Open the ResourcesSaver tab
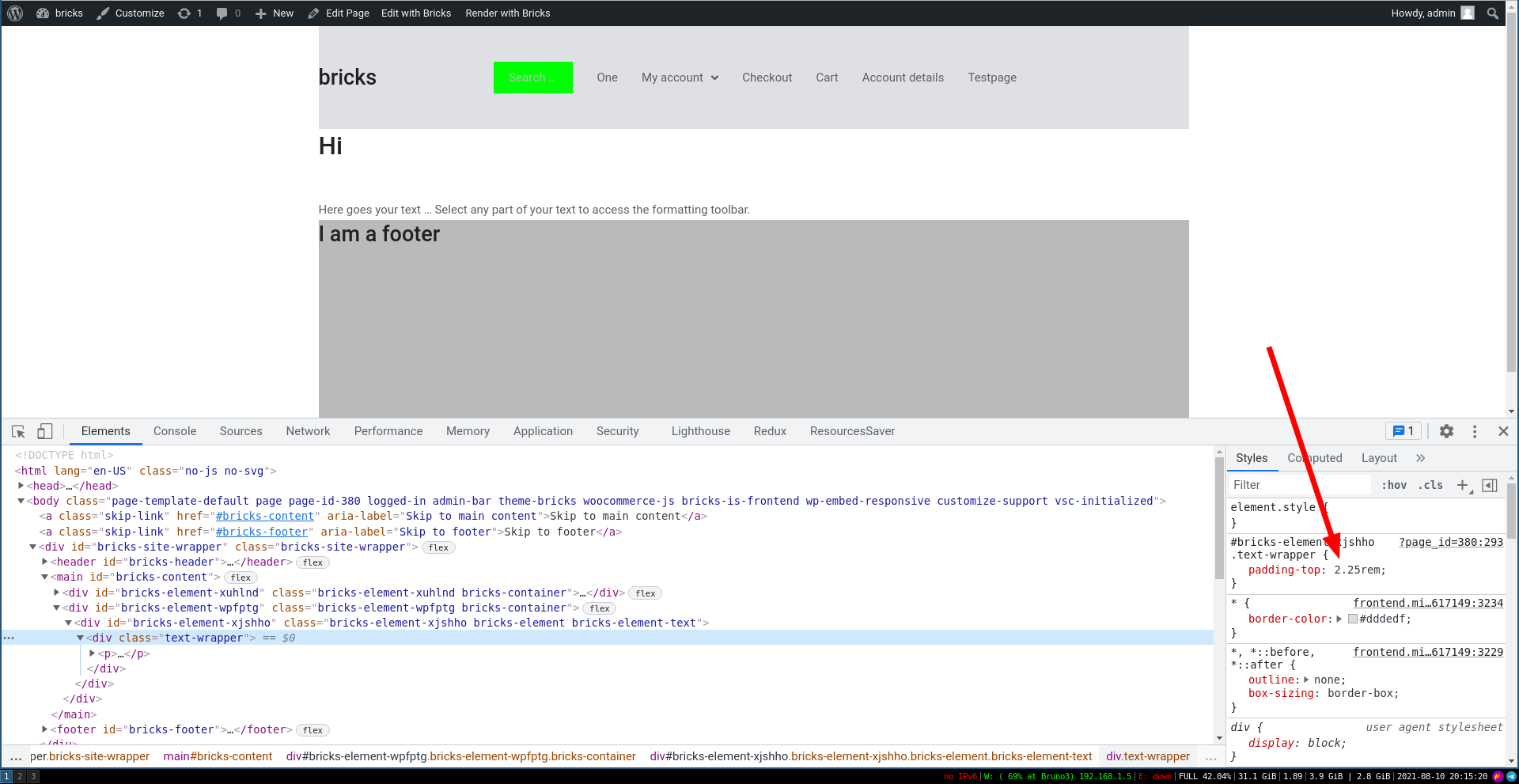Viewport: 1519px width, 784px height. (852, 431)
